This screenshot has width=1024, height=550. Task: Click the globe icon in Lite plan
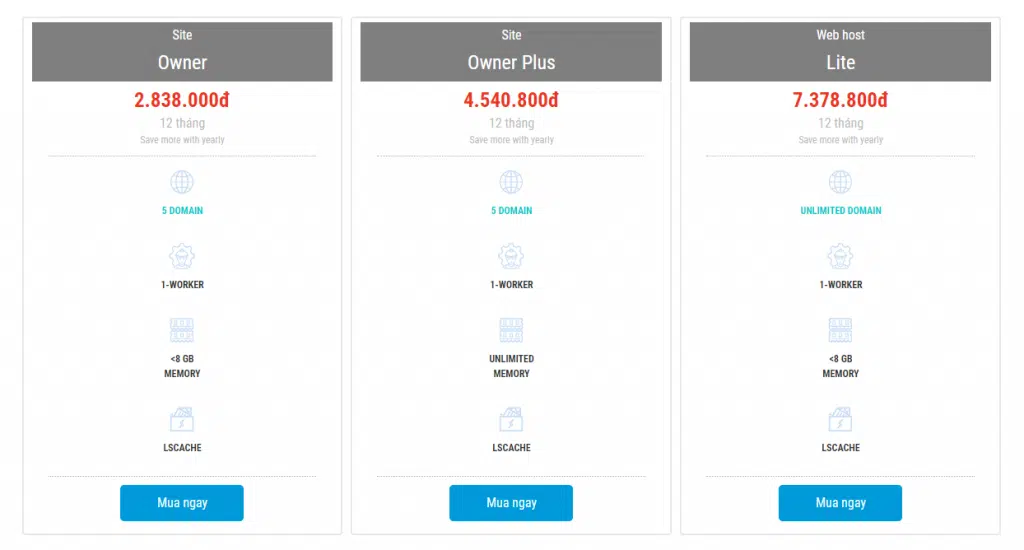[x=840, y=182]
